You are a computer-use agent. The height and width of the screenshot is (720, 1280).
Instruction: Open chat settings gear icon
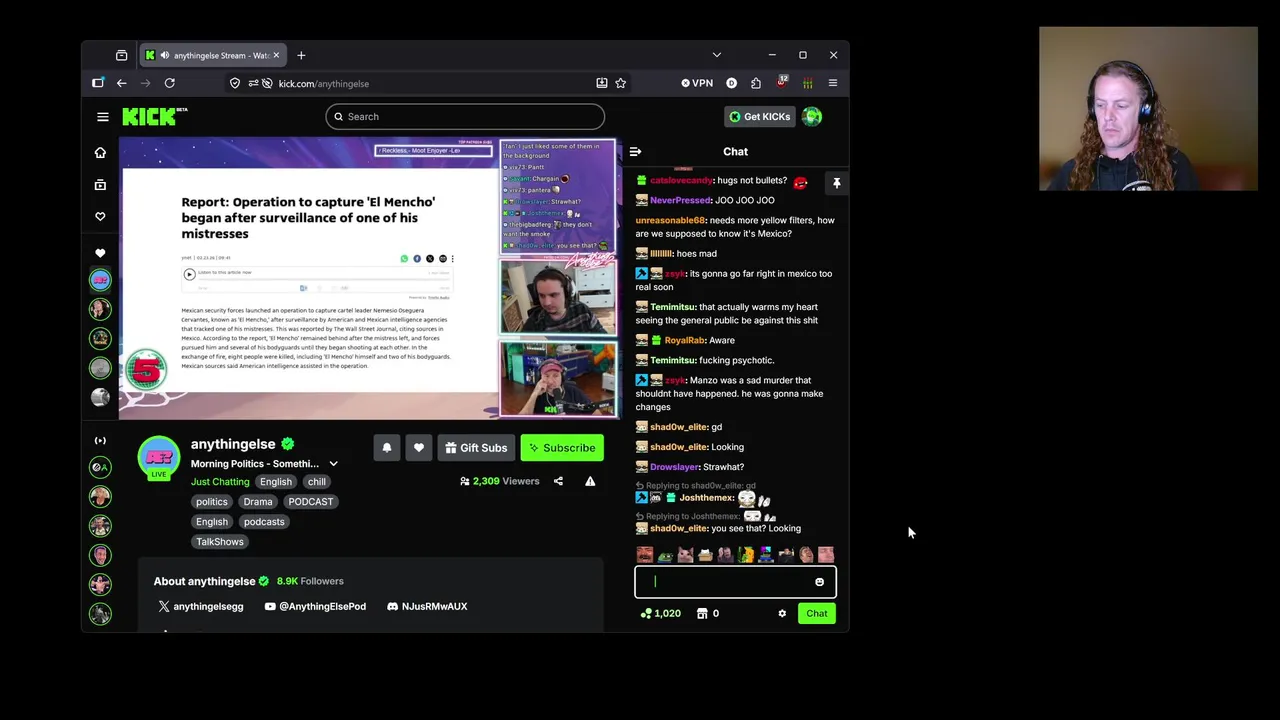(782, 614)
